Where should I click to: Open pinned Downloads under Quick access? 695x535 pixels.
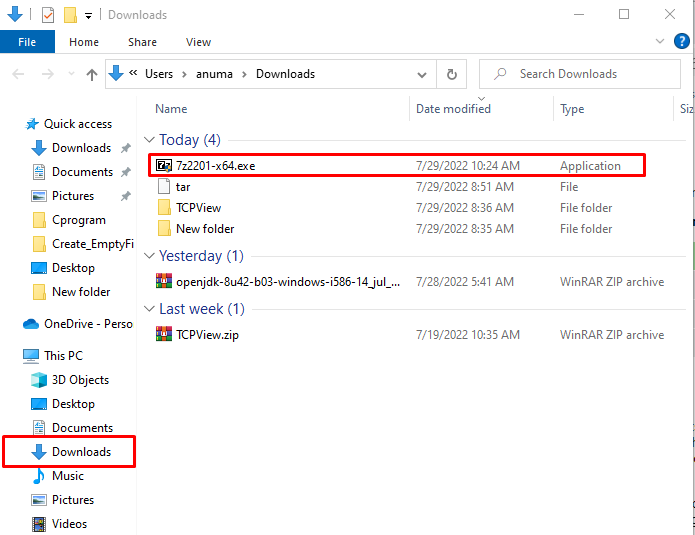[82, 148]
